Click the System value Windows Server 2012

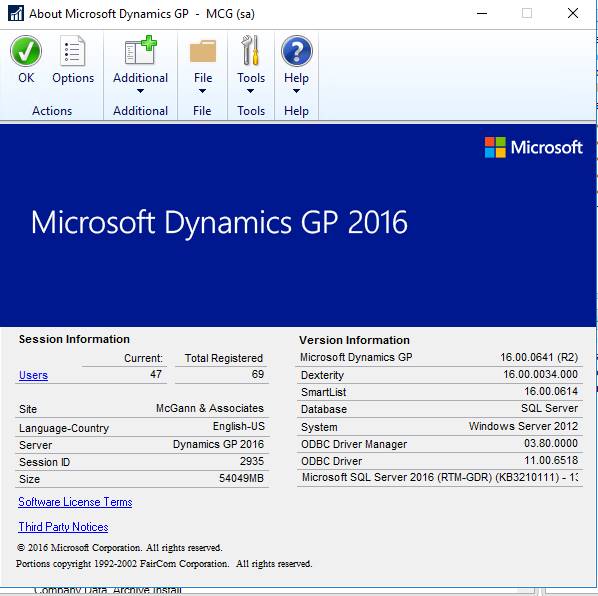pos(523,426)
